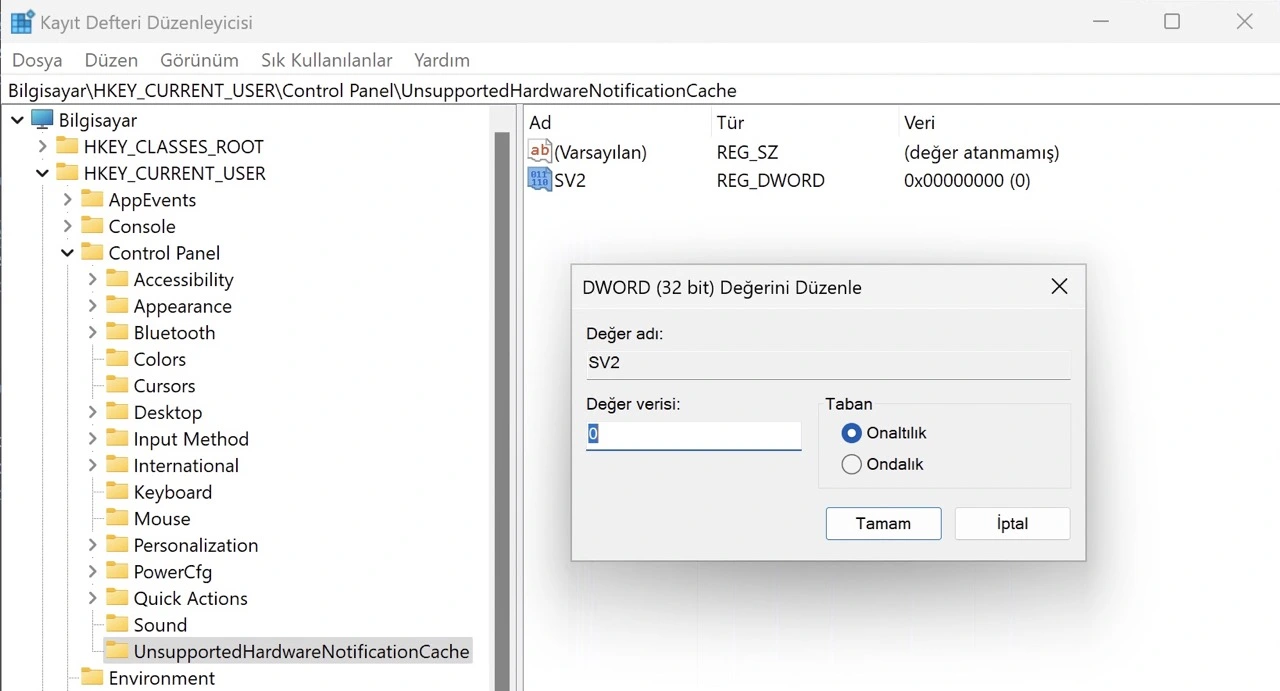
Task: Click the Desktop folder icon
Action: point(117,412)
